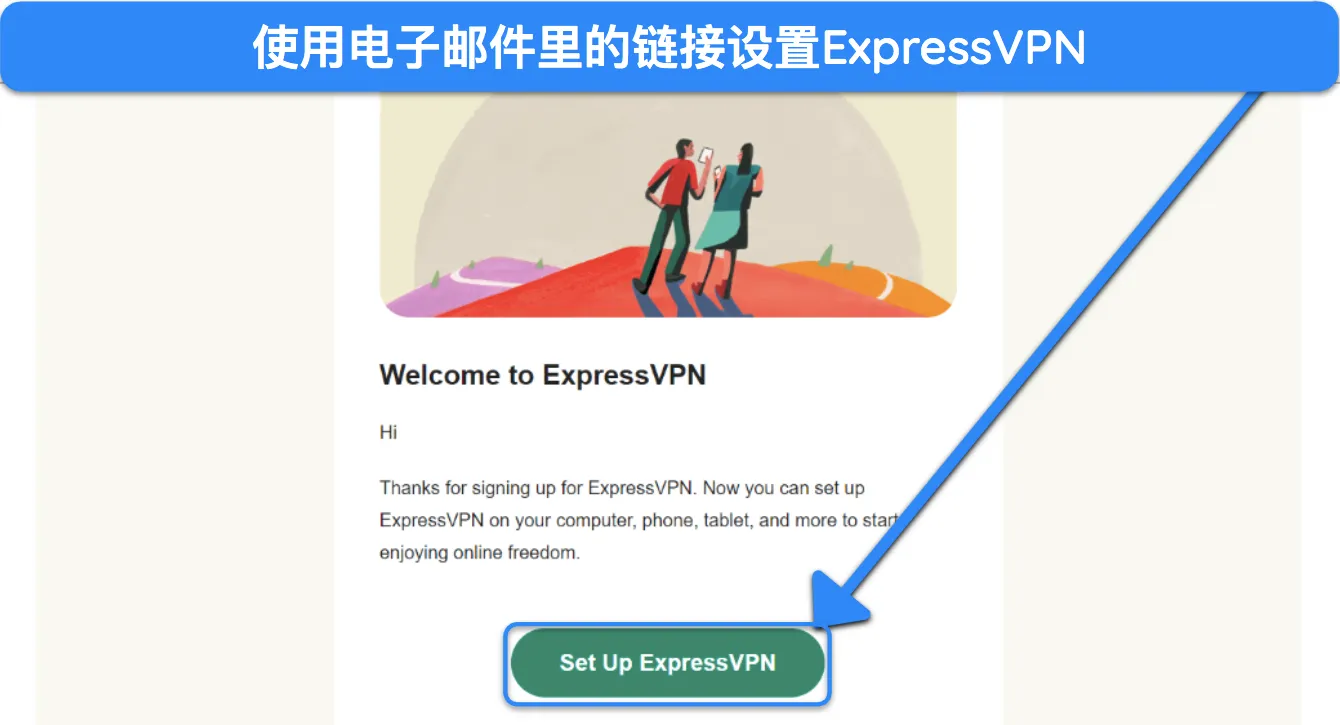Click the Set Up ExpressVPN button
The image size is (1340, 725).
coord(668,663)
